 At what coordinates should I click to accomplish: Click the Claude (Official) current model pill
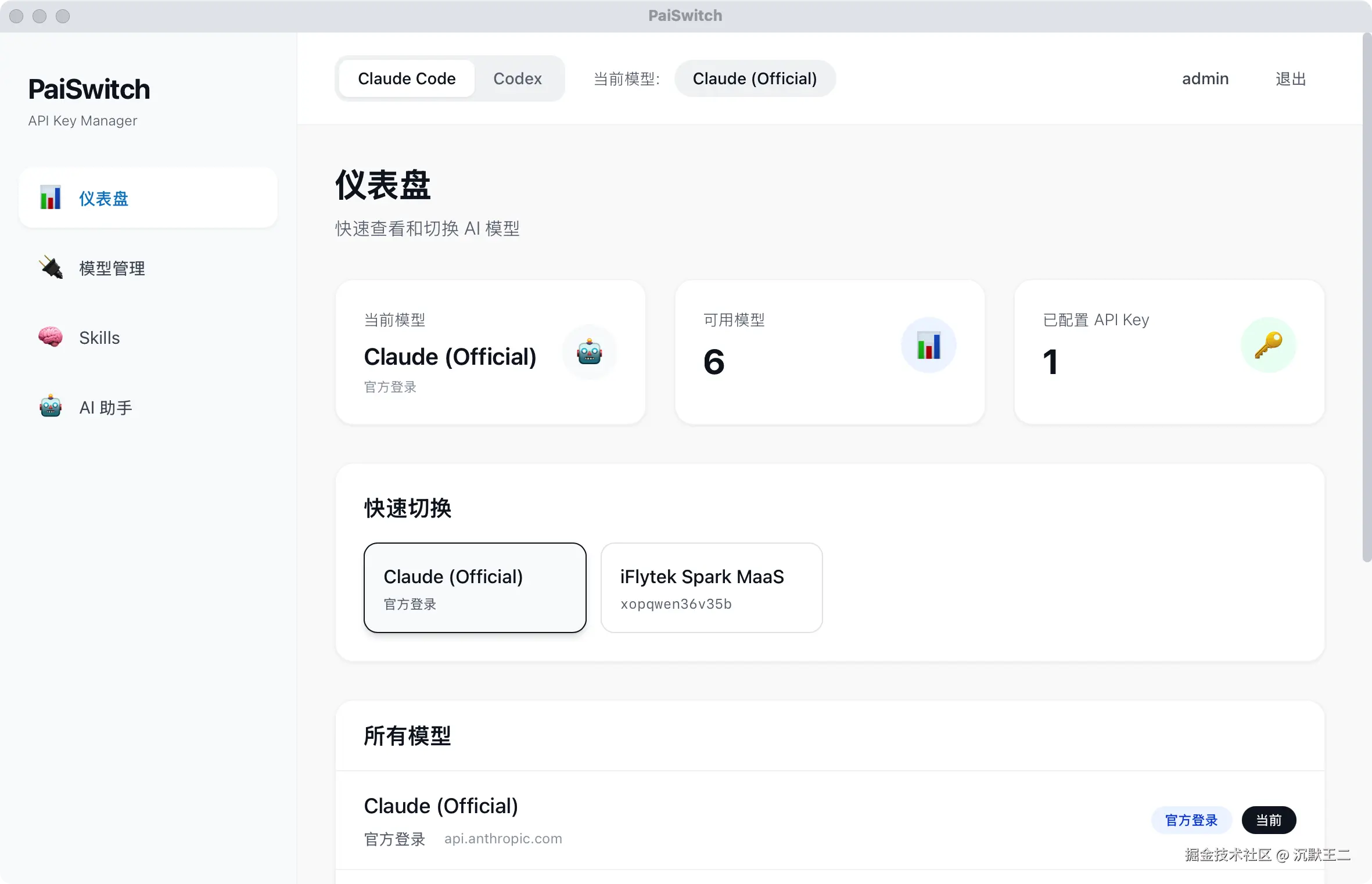click(755, 78)
